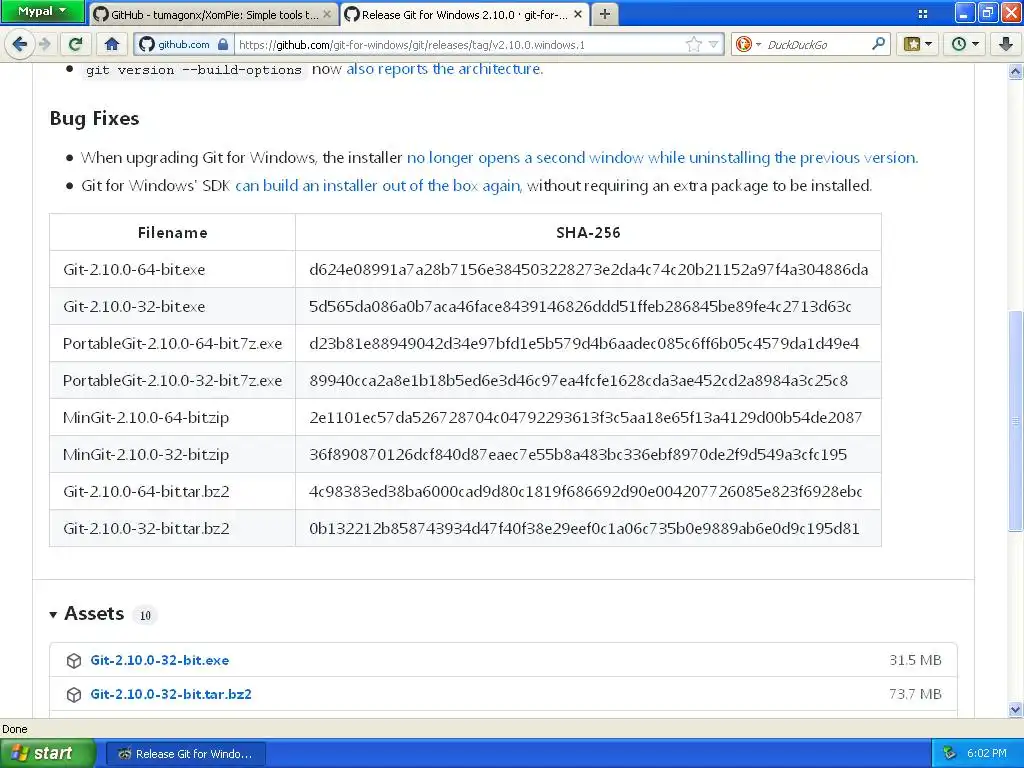Click the hash starting with d624e08991a7
Image resolution: width=1024 pixels, height=768 pixels.
(588, 269)
